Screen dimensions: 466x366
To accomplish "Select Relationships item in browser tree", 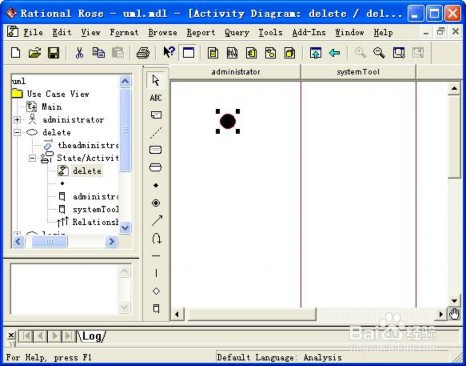I will pos(95,222).
